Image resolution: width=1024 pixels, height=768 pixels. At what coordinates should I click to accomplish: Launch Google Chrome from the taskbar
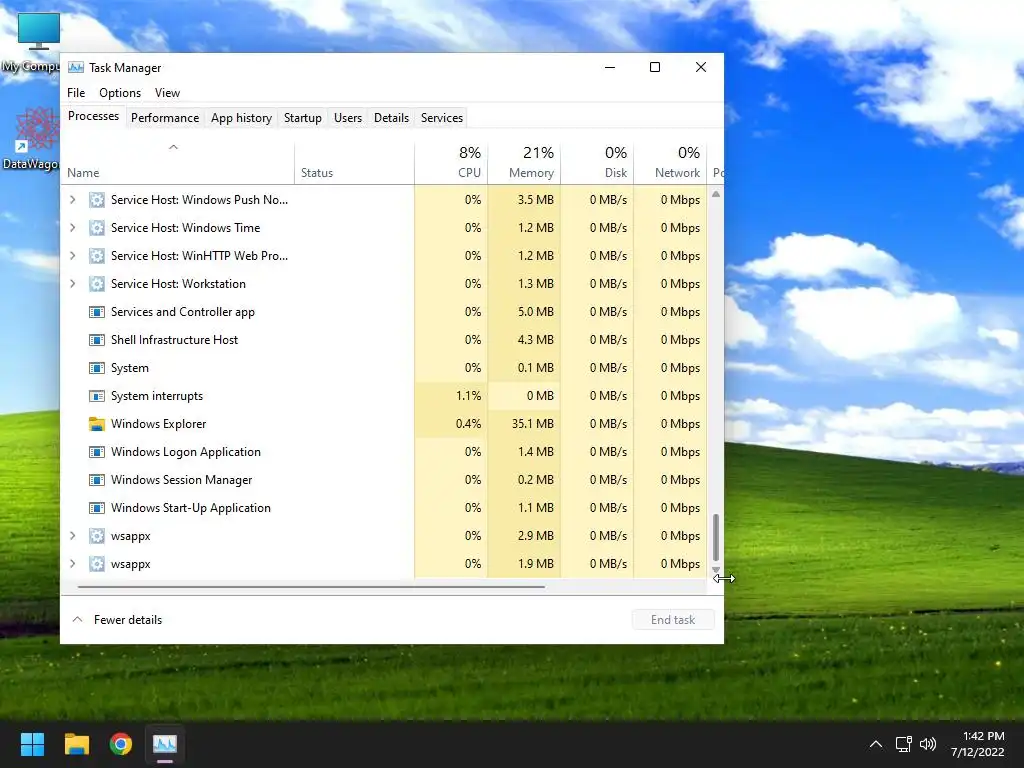(121, 744)
